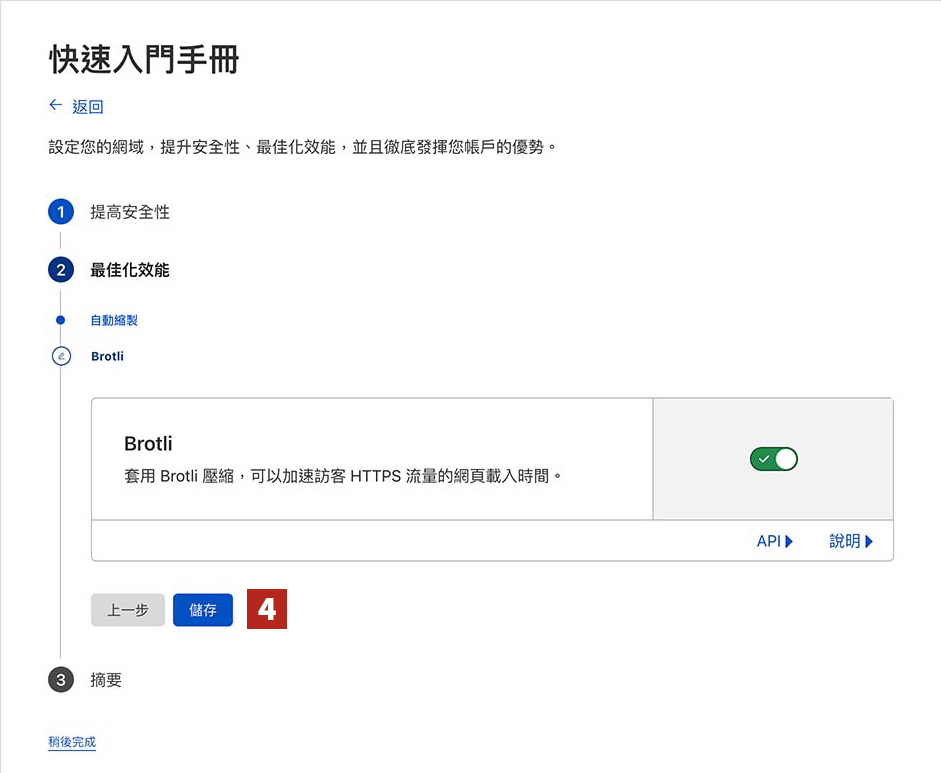Image resolution: width=941 pixels, height=773 pixels.
Task: Click the step 1 circle icon
Action: (x=61, y=212)
